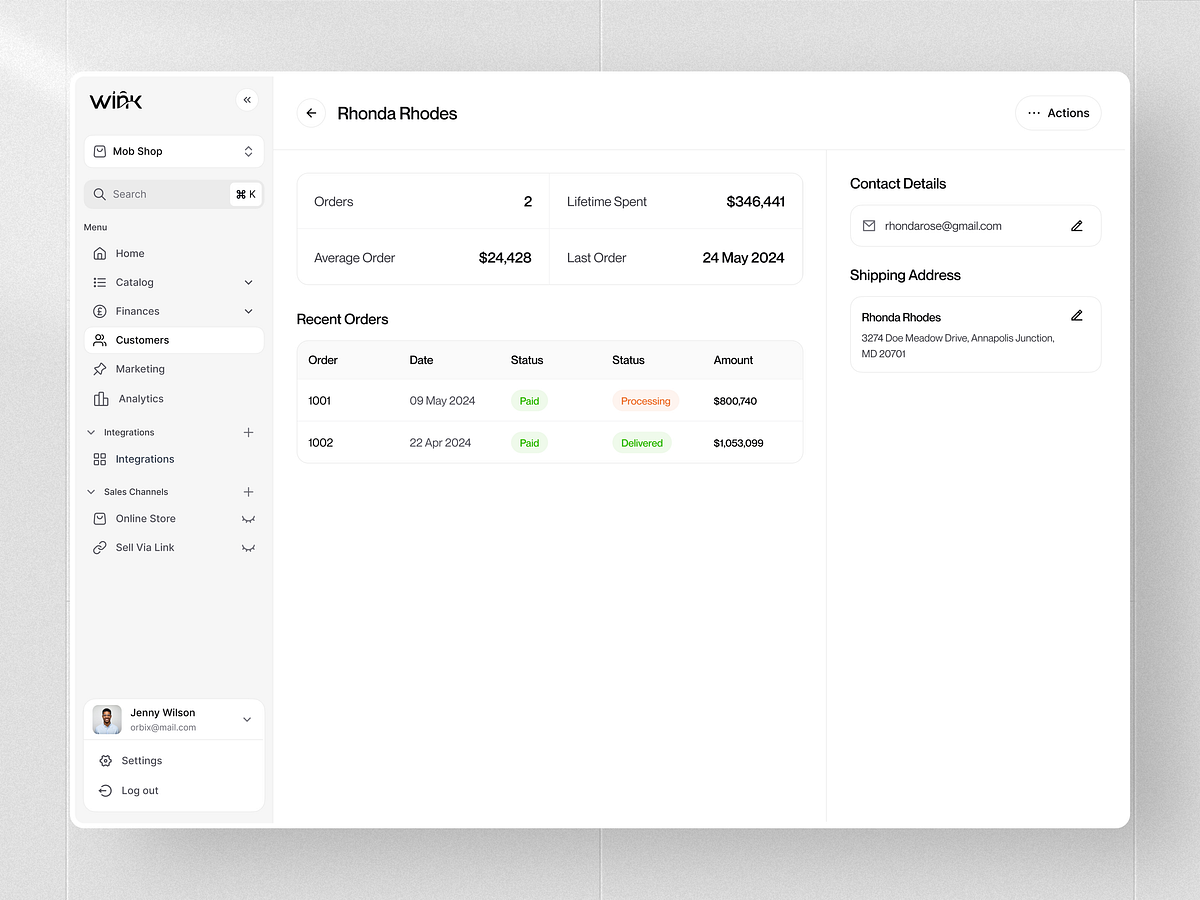Click the plus to add an Integration
The width and height of the screenshot is (1200, 900).
[x=248, y=432]
